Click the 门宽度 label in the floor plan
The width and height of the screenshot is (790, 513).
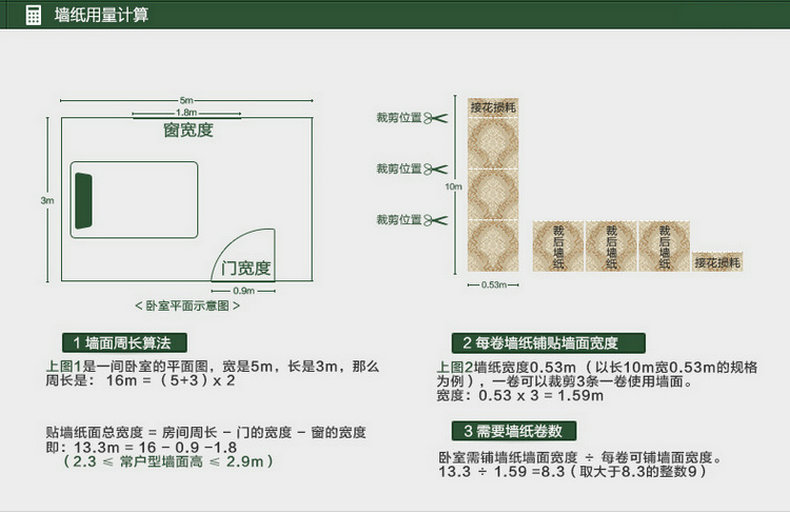(245, 268)
